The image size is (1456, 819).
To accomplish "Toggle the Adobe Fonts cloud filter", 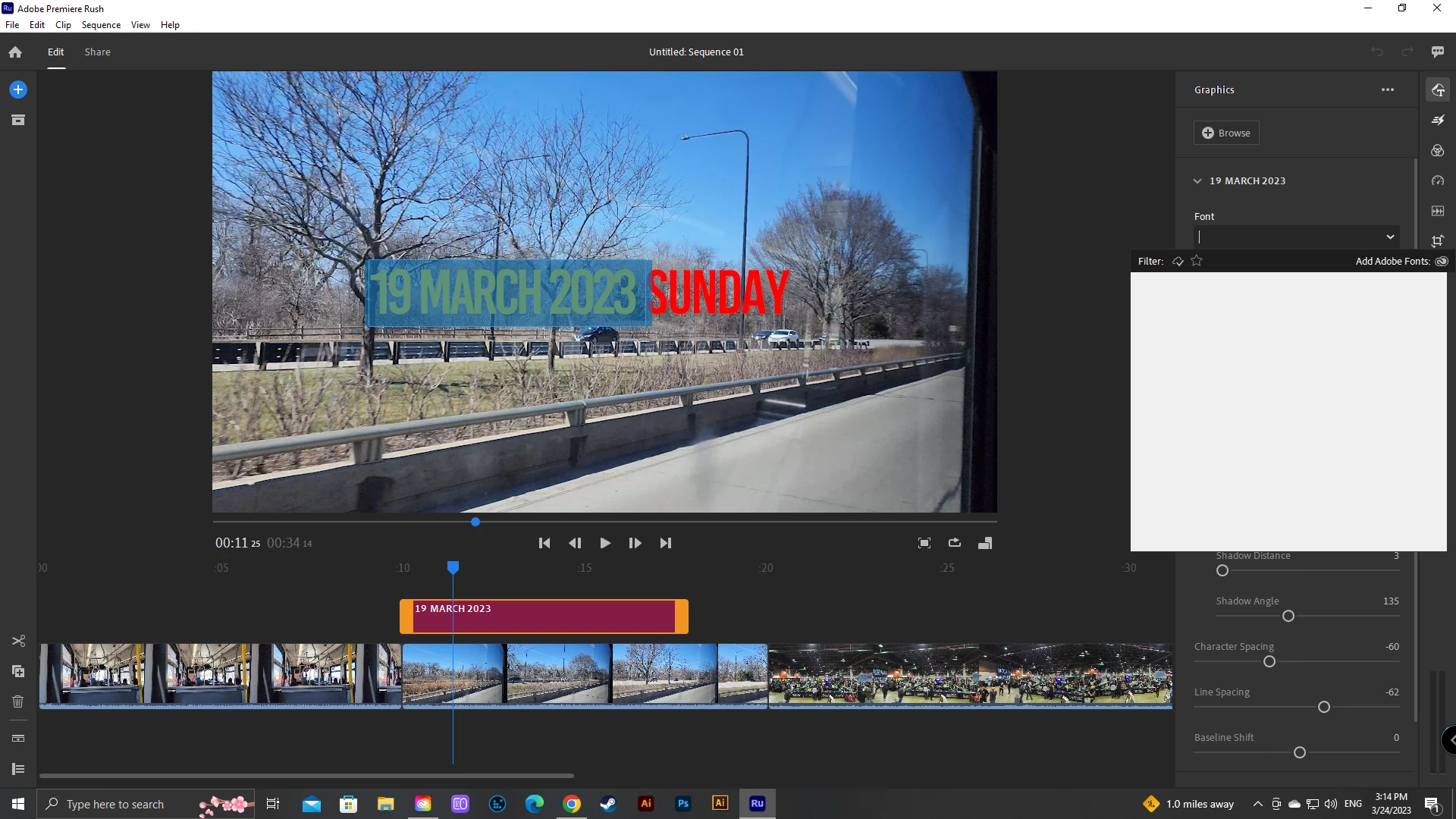I will (x=1178, y=261).
